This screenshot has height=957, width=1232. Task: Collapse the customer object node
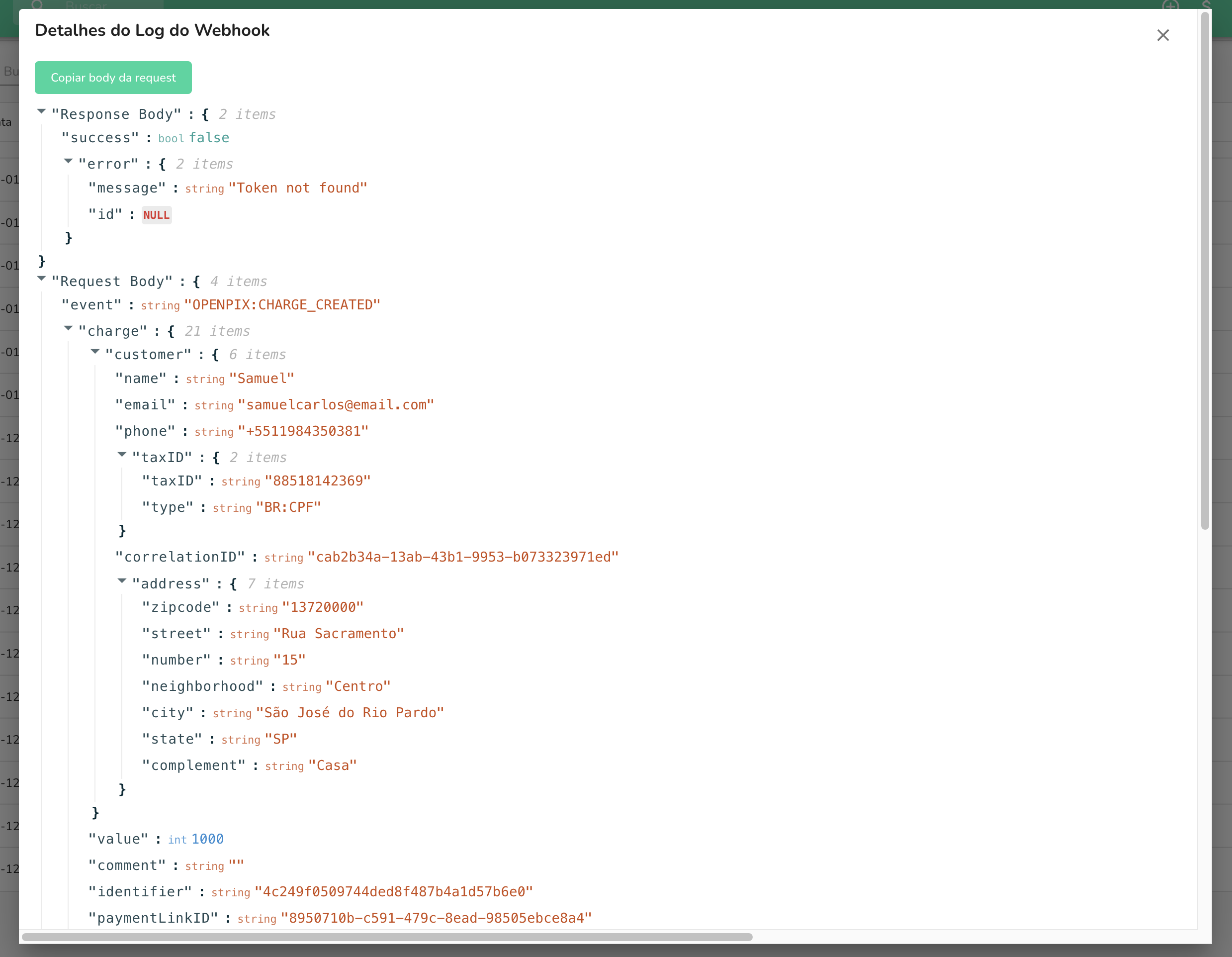95,352
